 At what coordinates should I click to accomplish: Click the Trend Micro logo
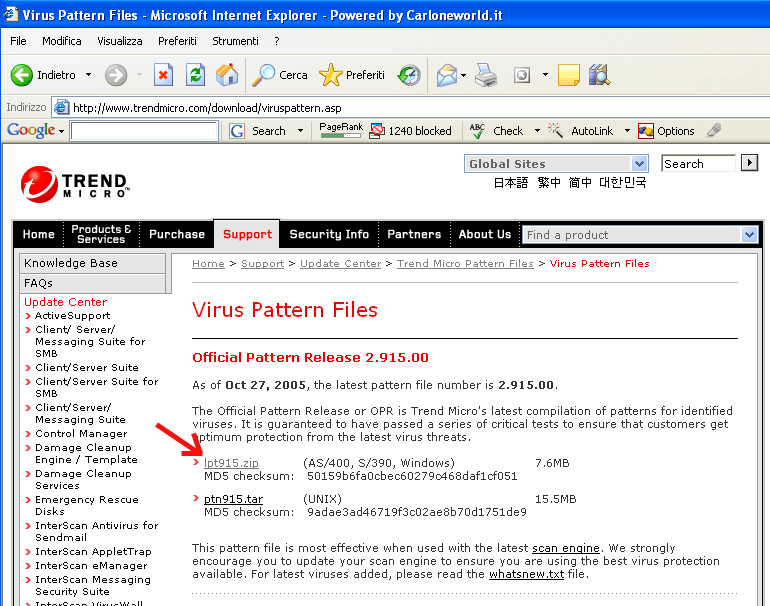[75, 184]
